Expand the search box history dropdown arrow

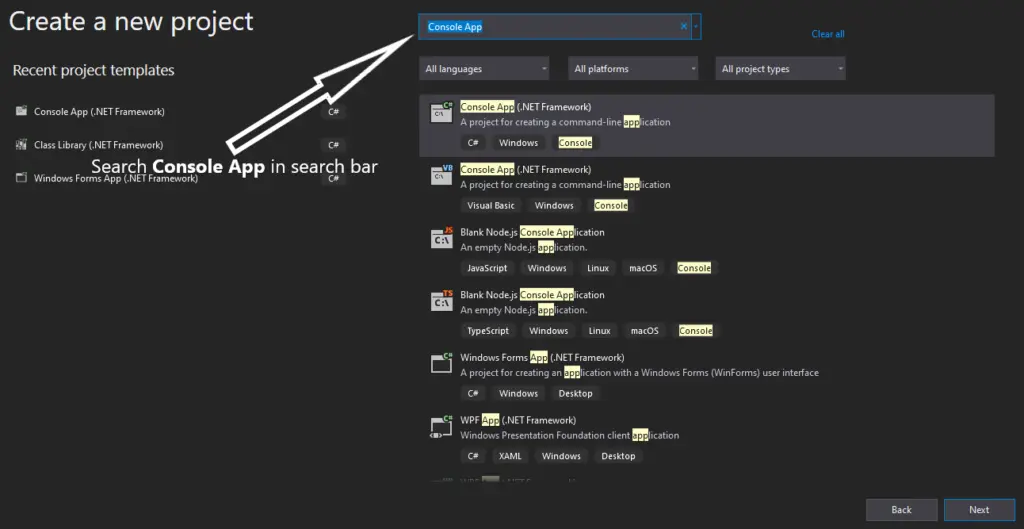(696, 27)
